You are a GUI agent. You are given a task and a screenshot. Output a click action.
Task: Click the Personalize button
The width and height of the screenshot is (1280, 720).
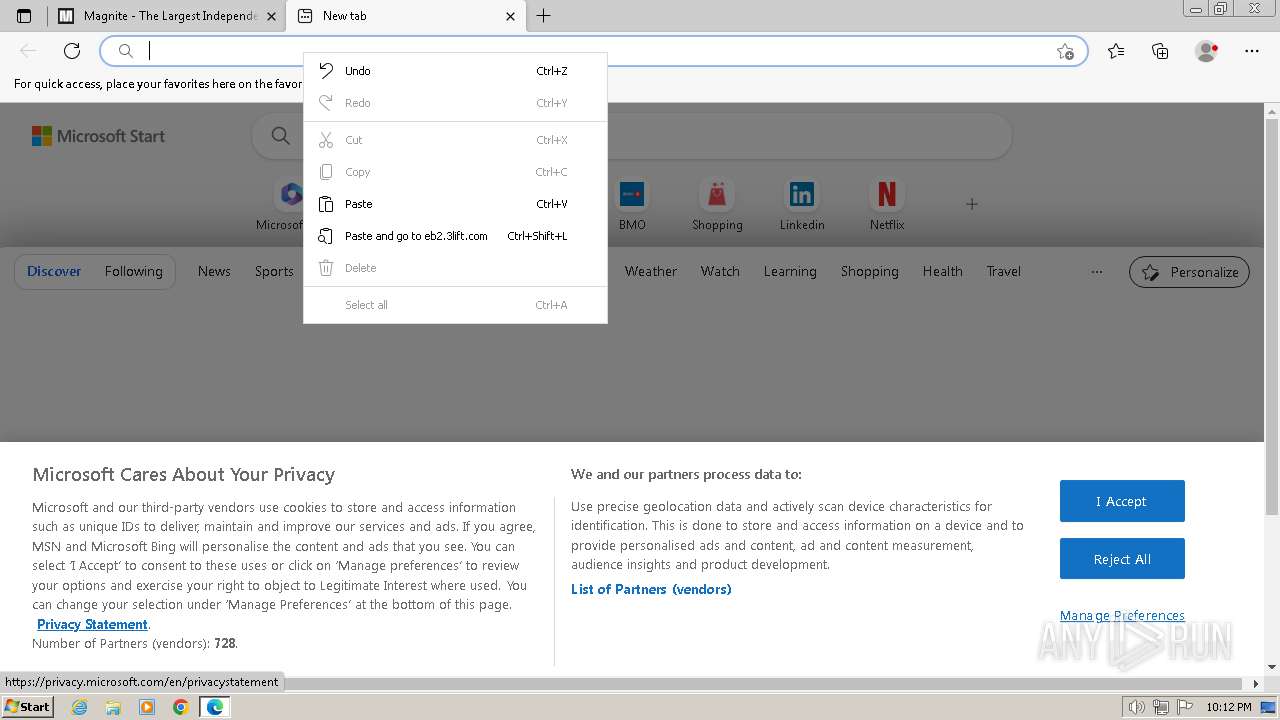click(x=1189, y=272)
